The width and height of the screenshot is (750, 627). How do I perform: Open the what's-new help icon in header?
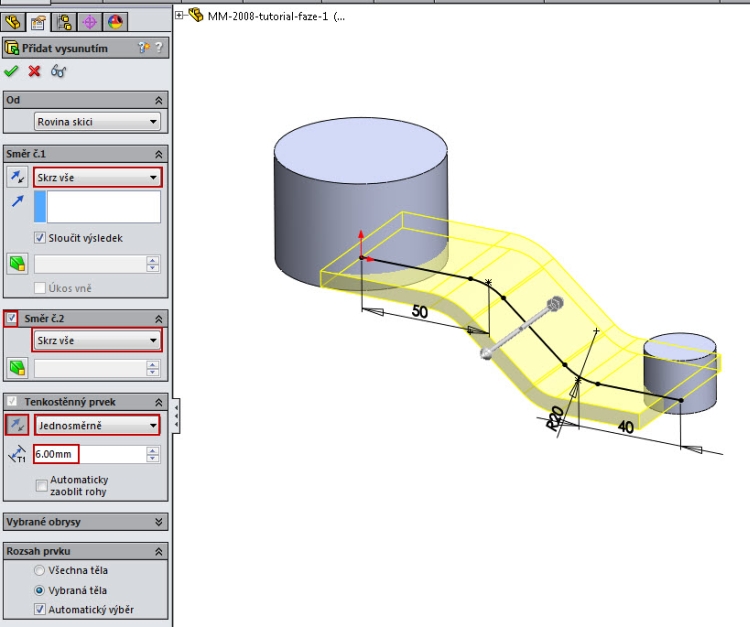coord(143,47)
